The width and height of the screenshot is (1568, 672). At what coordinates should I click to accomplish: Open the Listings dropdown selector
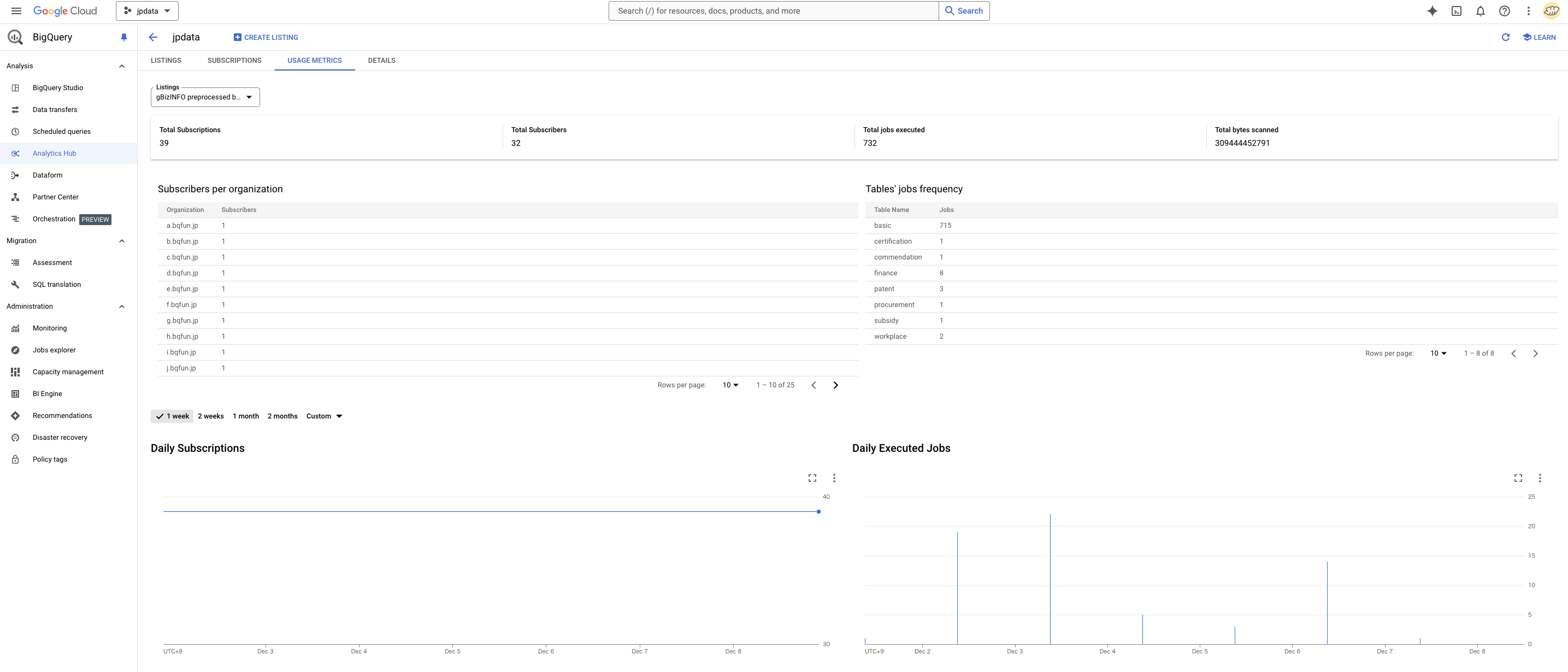pyautogui.click(x=205, y=97)
